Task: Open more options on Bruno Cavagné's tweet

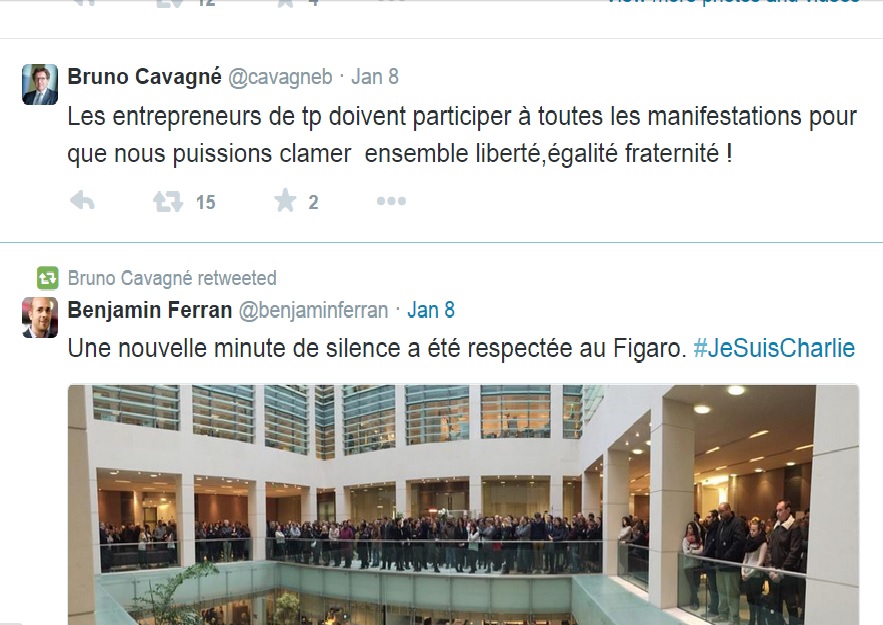Action: click(391, 201)
